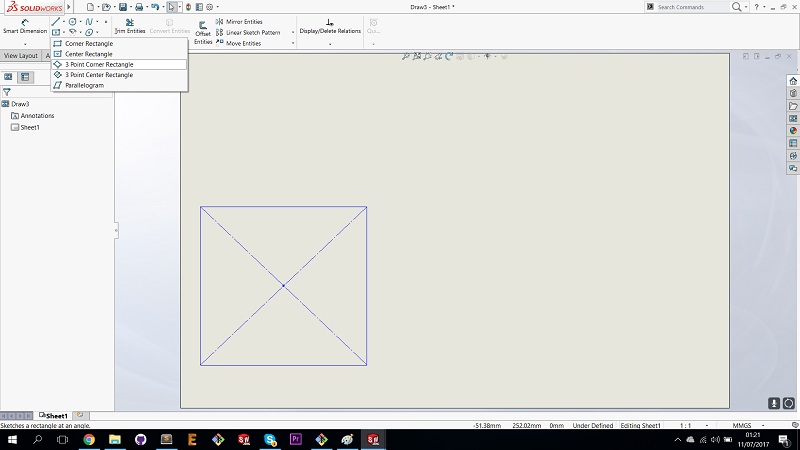
Task: Select the Sheet1 tab at the bottom
Action: (53, 416)
